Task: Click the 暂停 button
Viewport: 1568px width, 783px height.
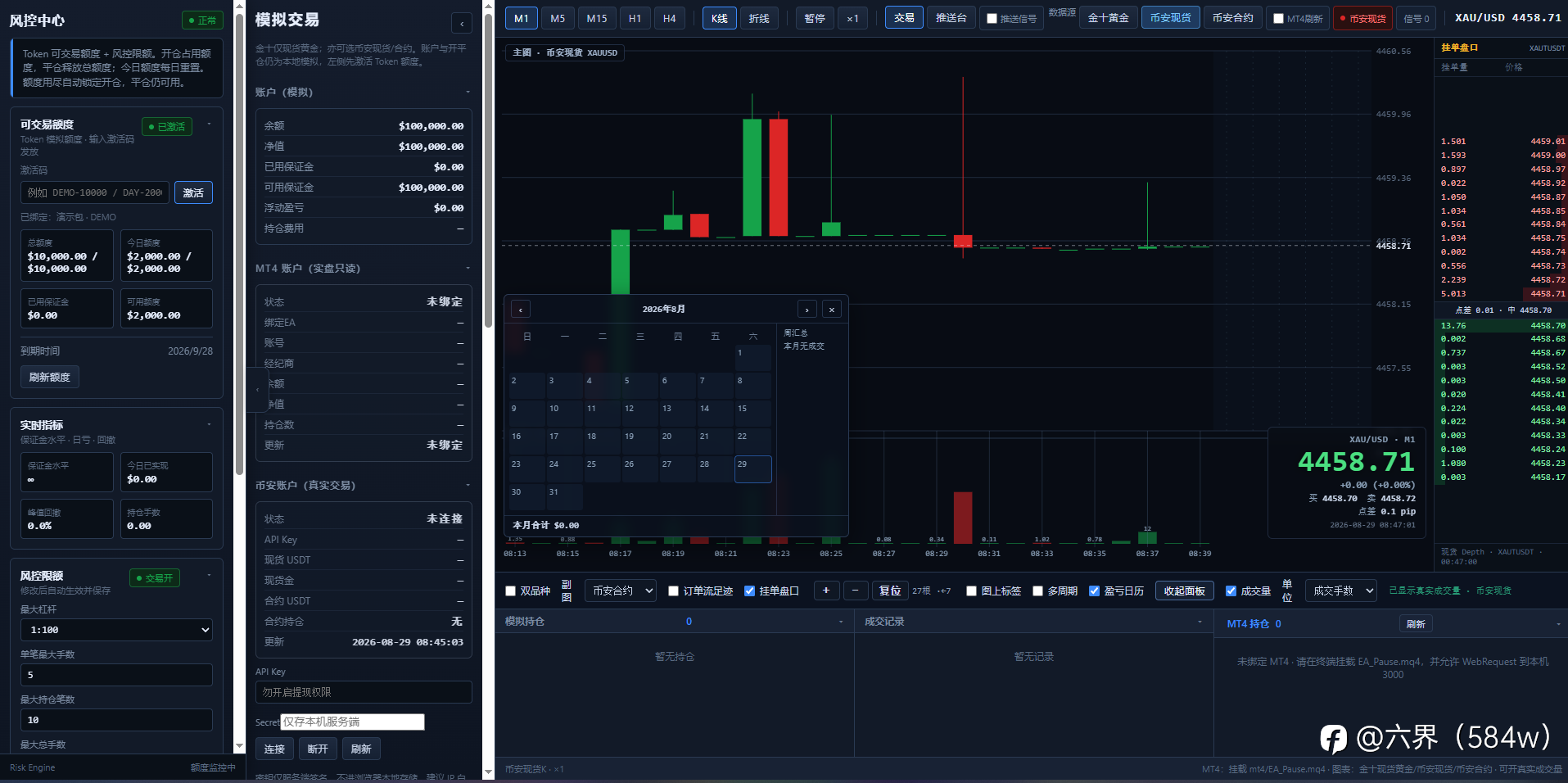Action: 815,18
